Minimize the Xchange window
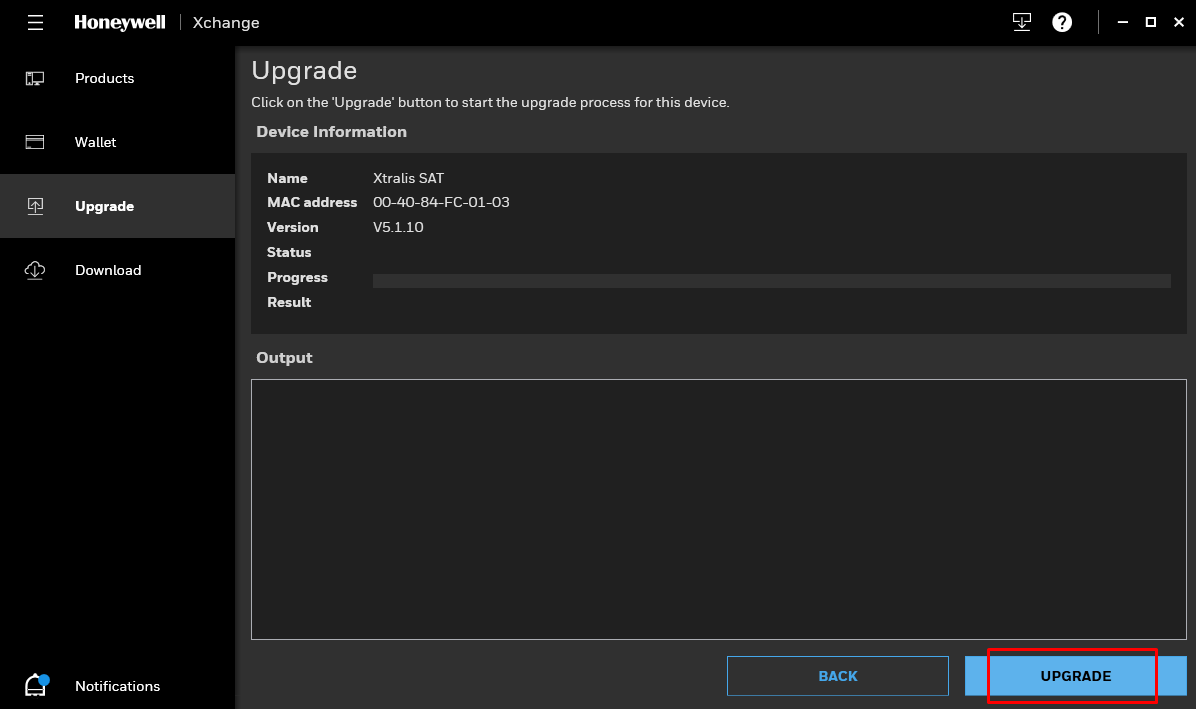 [1123, 22]
